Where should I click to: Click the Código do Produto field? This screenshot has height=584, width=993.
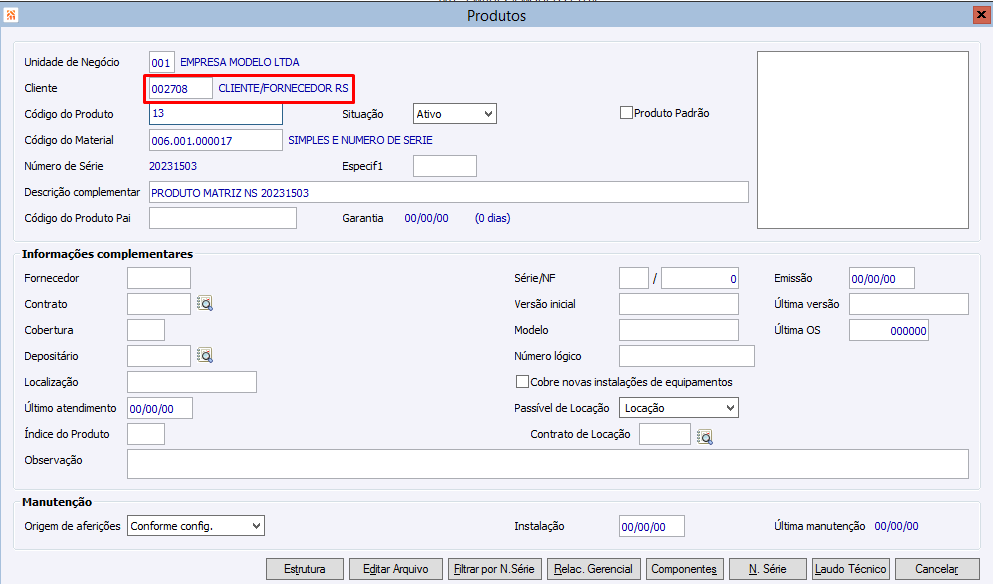point(215,114)
